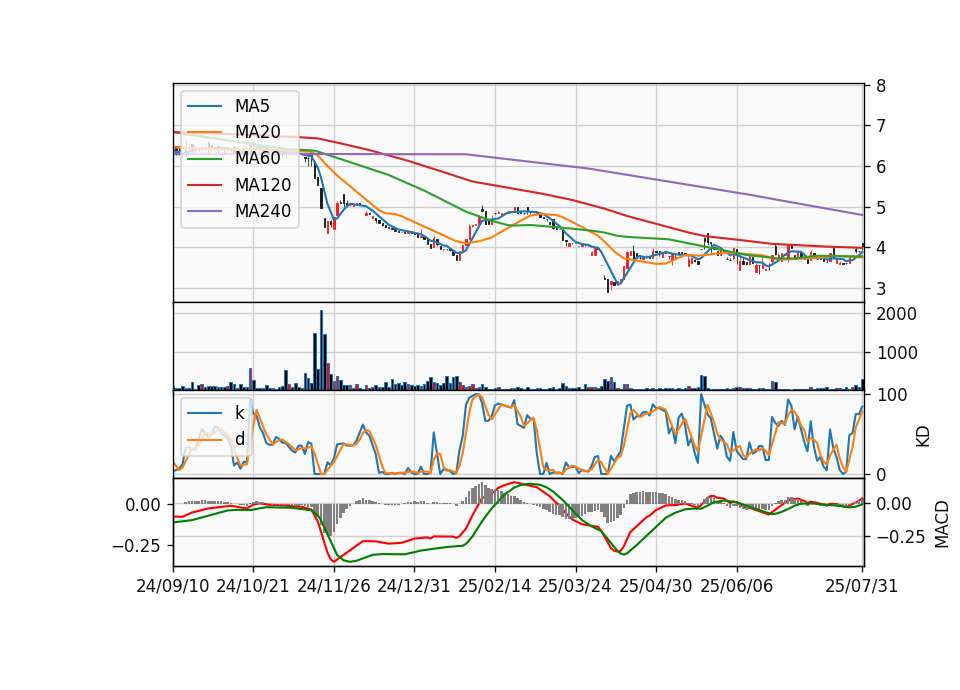
Task: Click the d legend entry in KD panel
Action: pyautogui.click(x=240, y=439)
